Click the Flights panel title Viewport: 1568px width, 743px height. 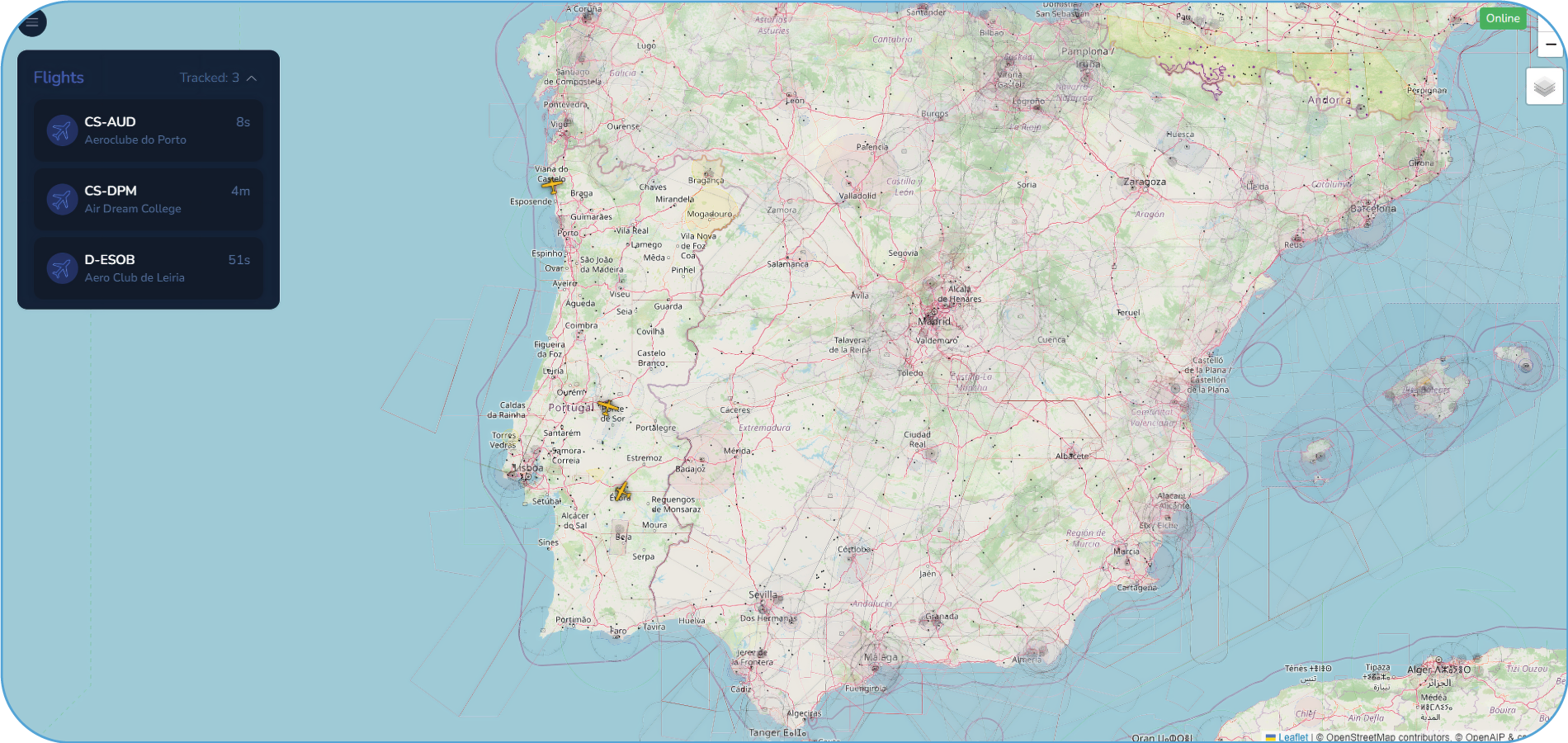coord(59,78)
